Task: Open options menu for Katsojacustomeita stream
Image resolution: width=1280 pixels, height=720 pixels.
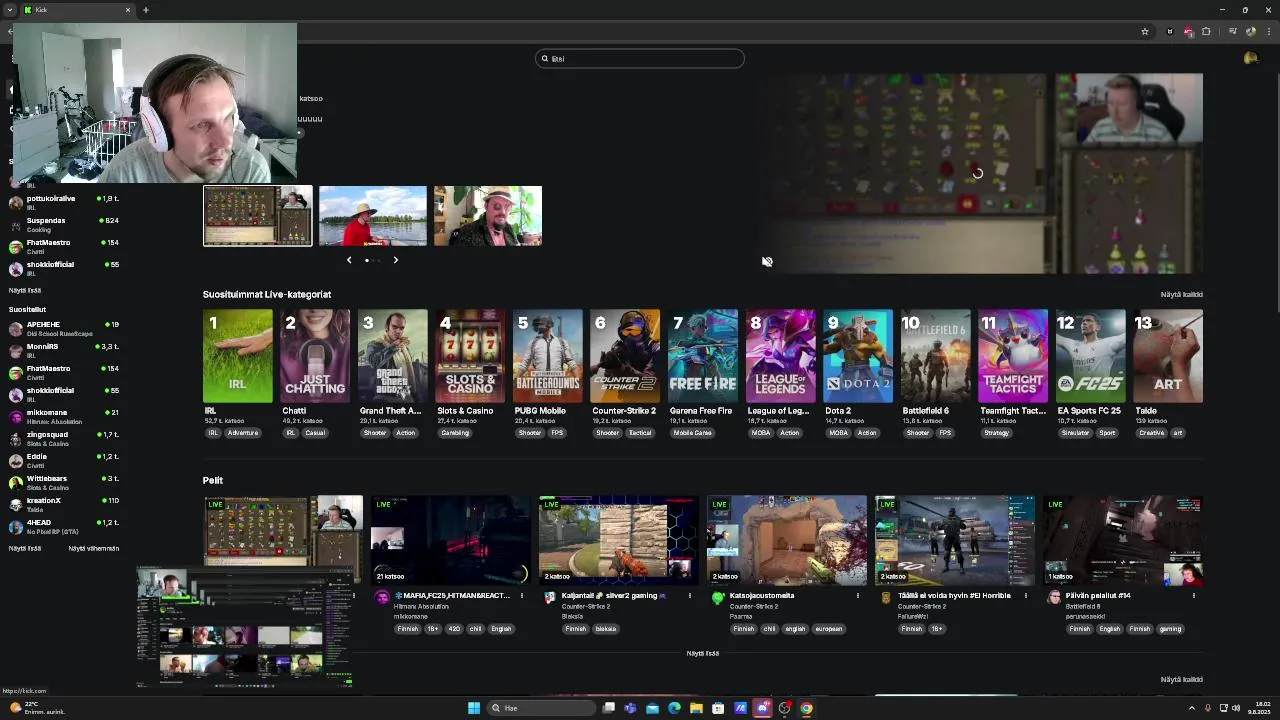Action: coord(857,596)
